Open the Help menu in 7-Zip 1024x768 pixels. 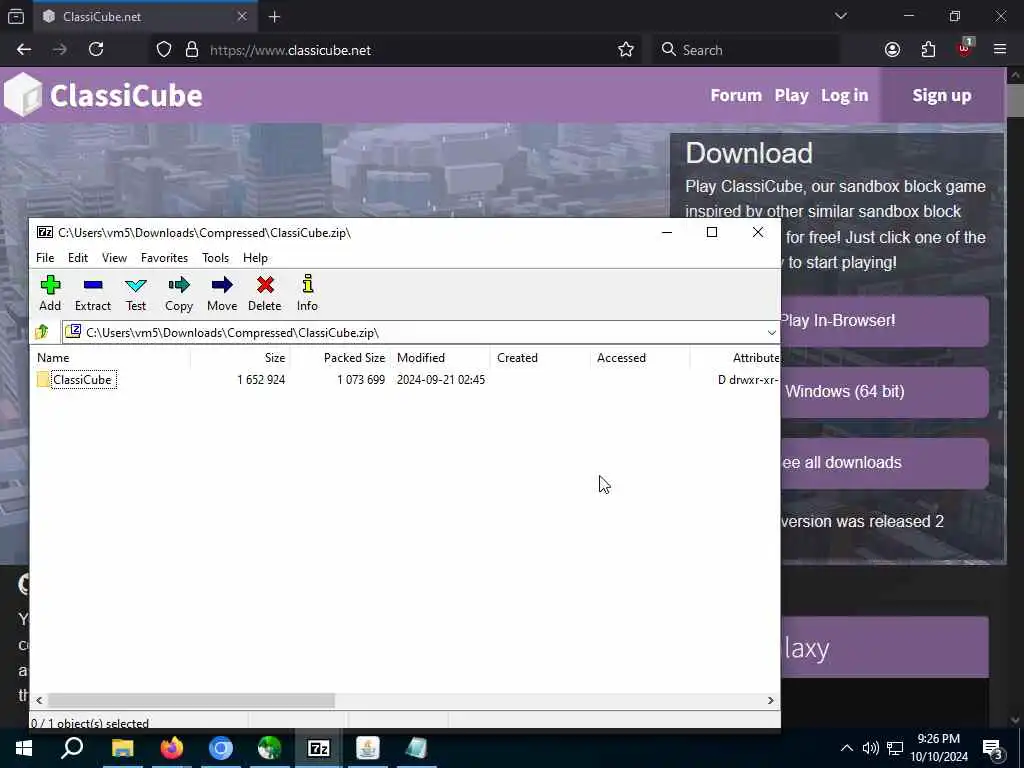coord(255,258)
